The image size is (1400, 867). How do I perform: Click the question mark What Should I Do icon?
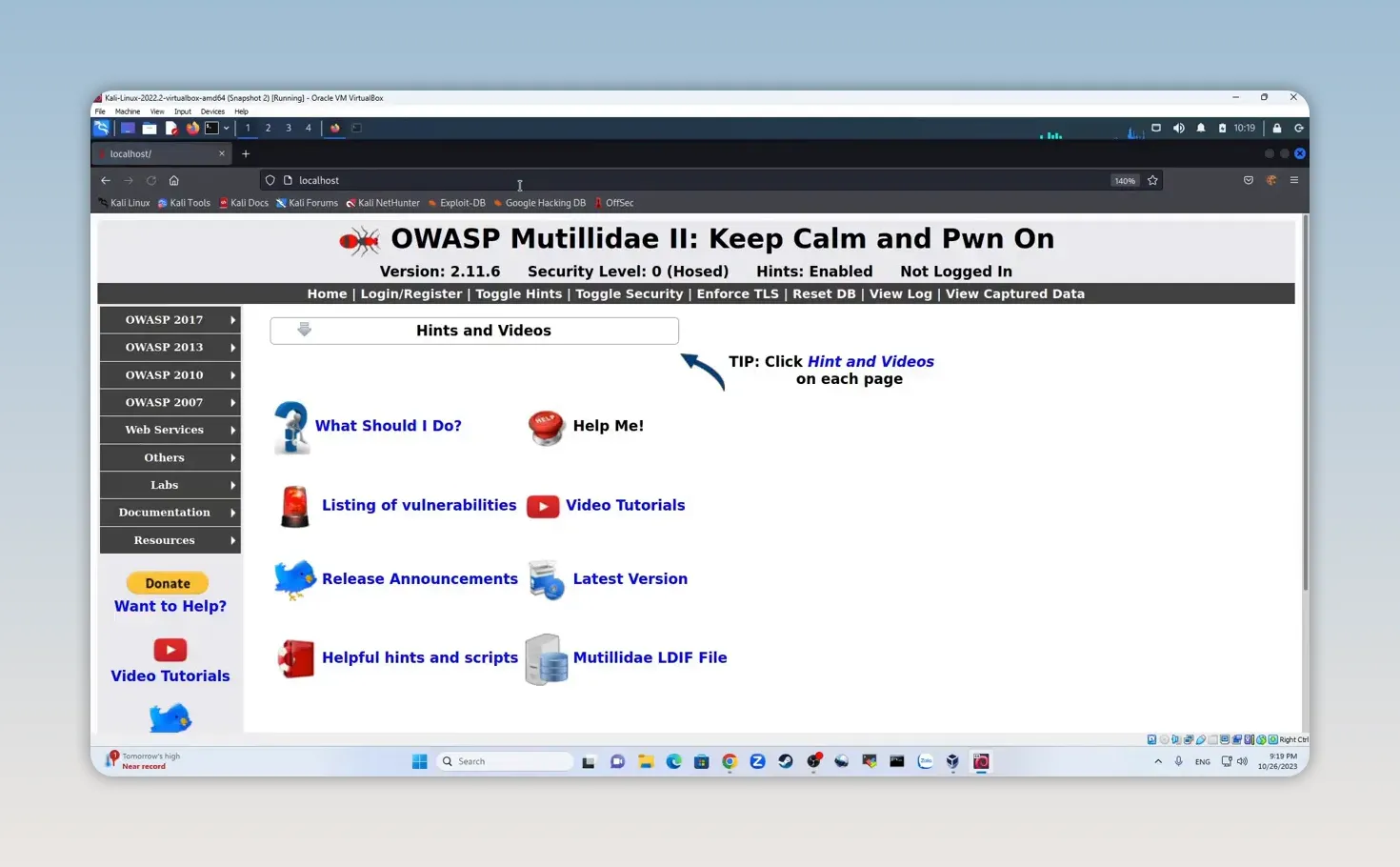tap(291, 427)
